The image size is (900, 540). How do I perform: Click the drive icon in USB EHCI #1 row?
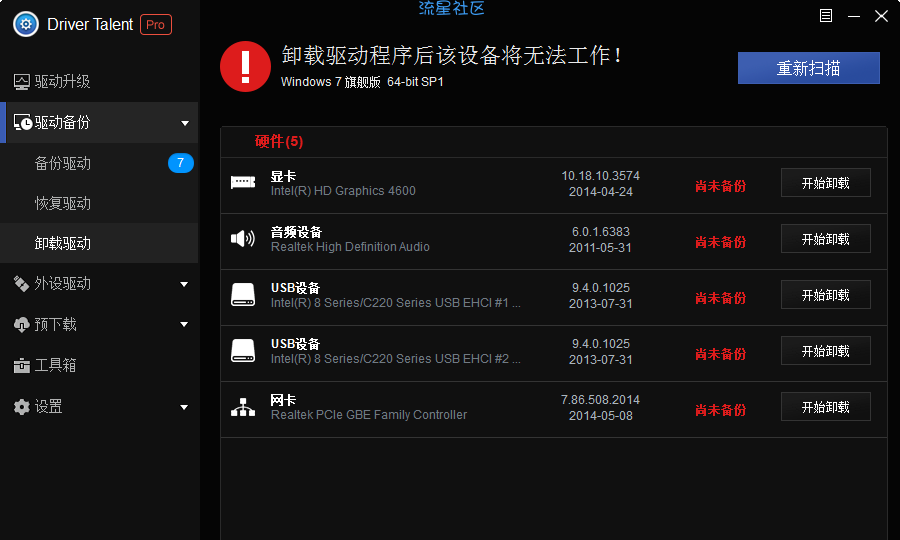(243, 294)
